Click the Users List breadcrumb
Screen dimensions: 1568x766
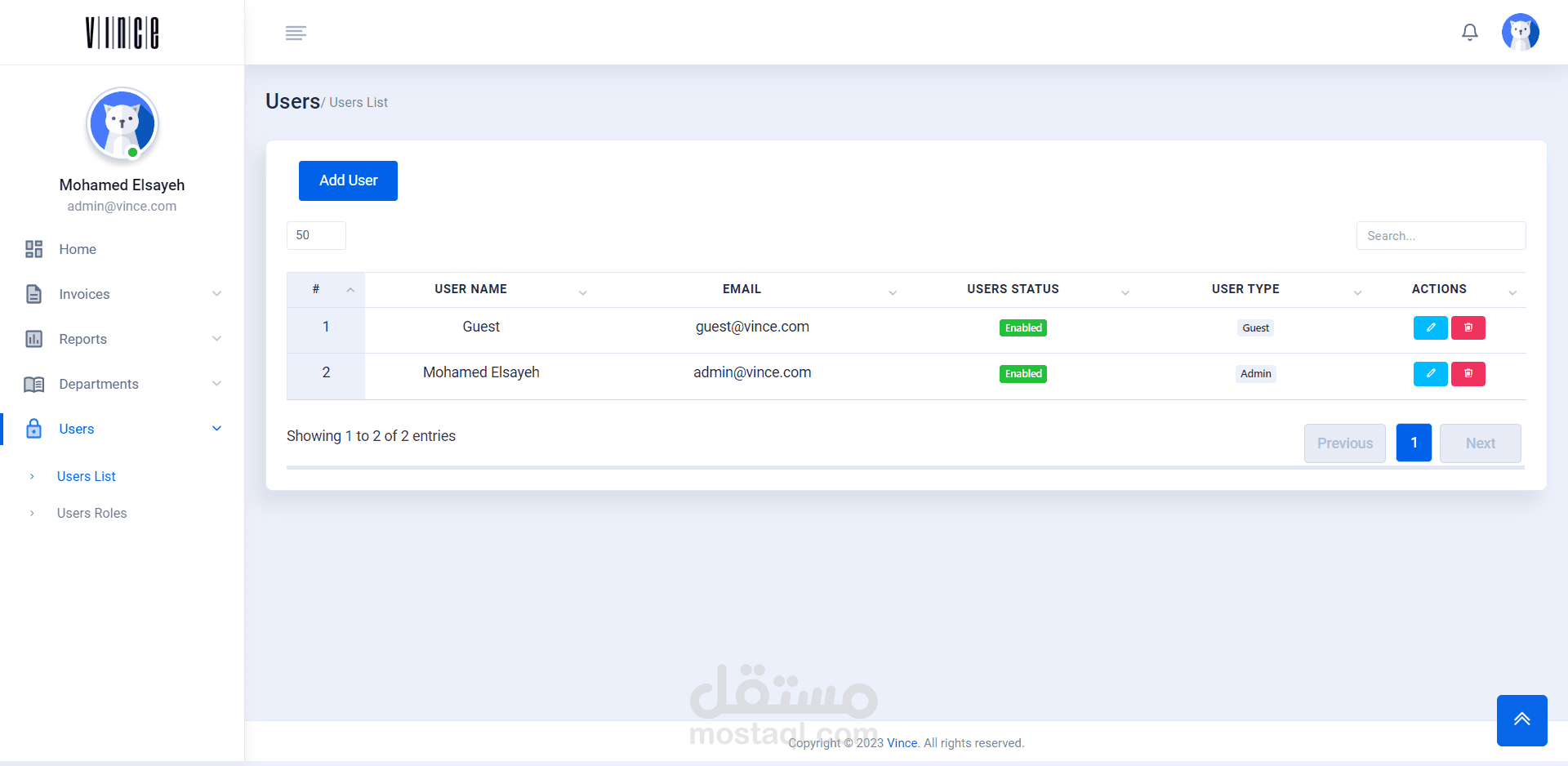[x=359, y=103]
